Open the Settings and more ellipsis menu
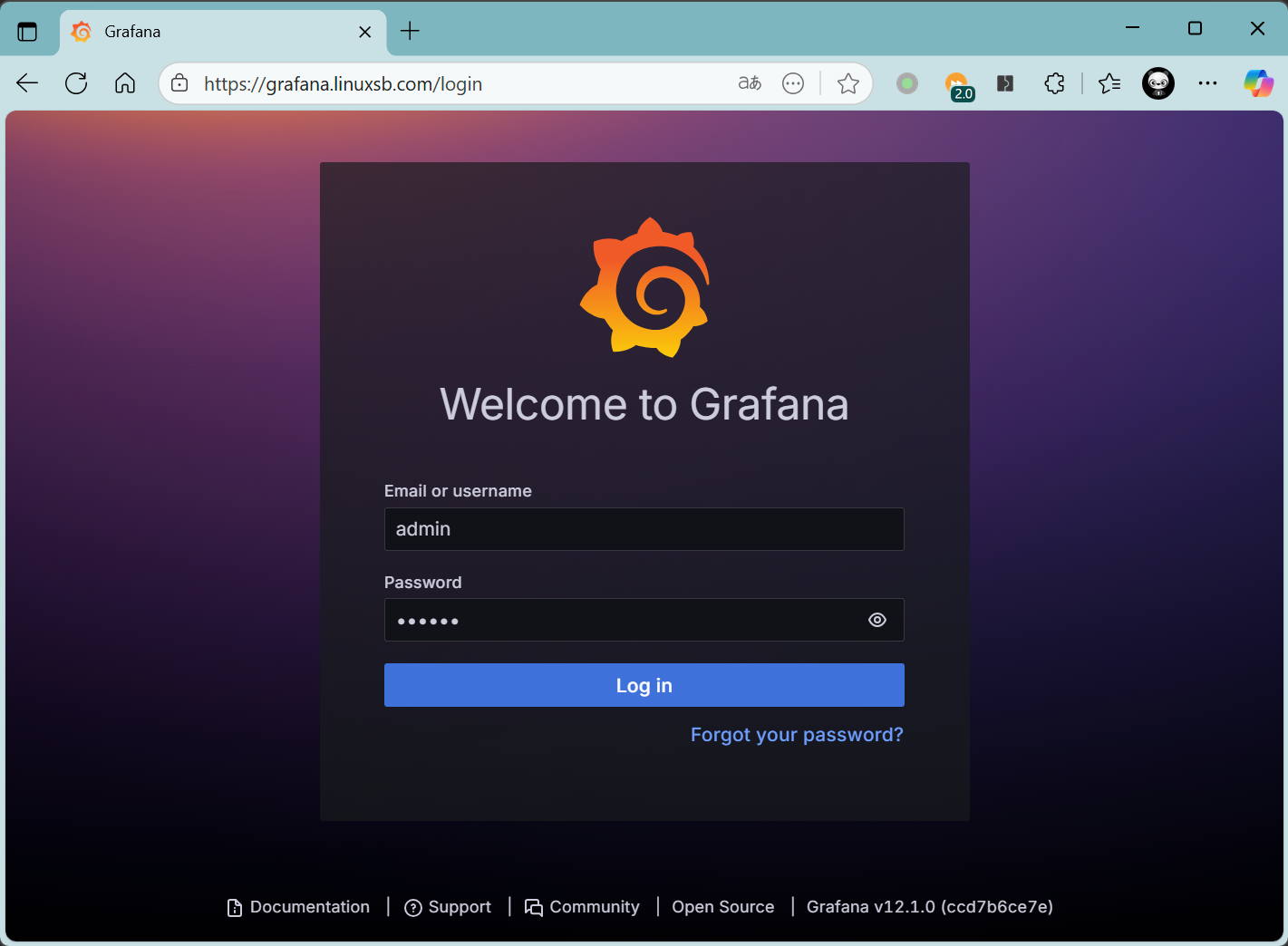1288x946 pixels. pos(1207,83)
